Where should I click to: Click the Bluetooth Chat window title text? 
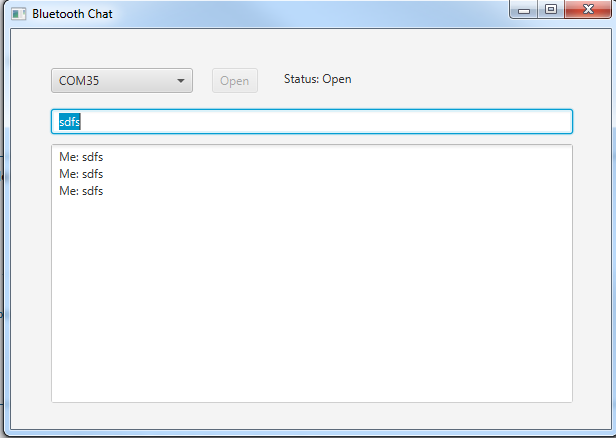72,14
